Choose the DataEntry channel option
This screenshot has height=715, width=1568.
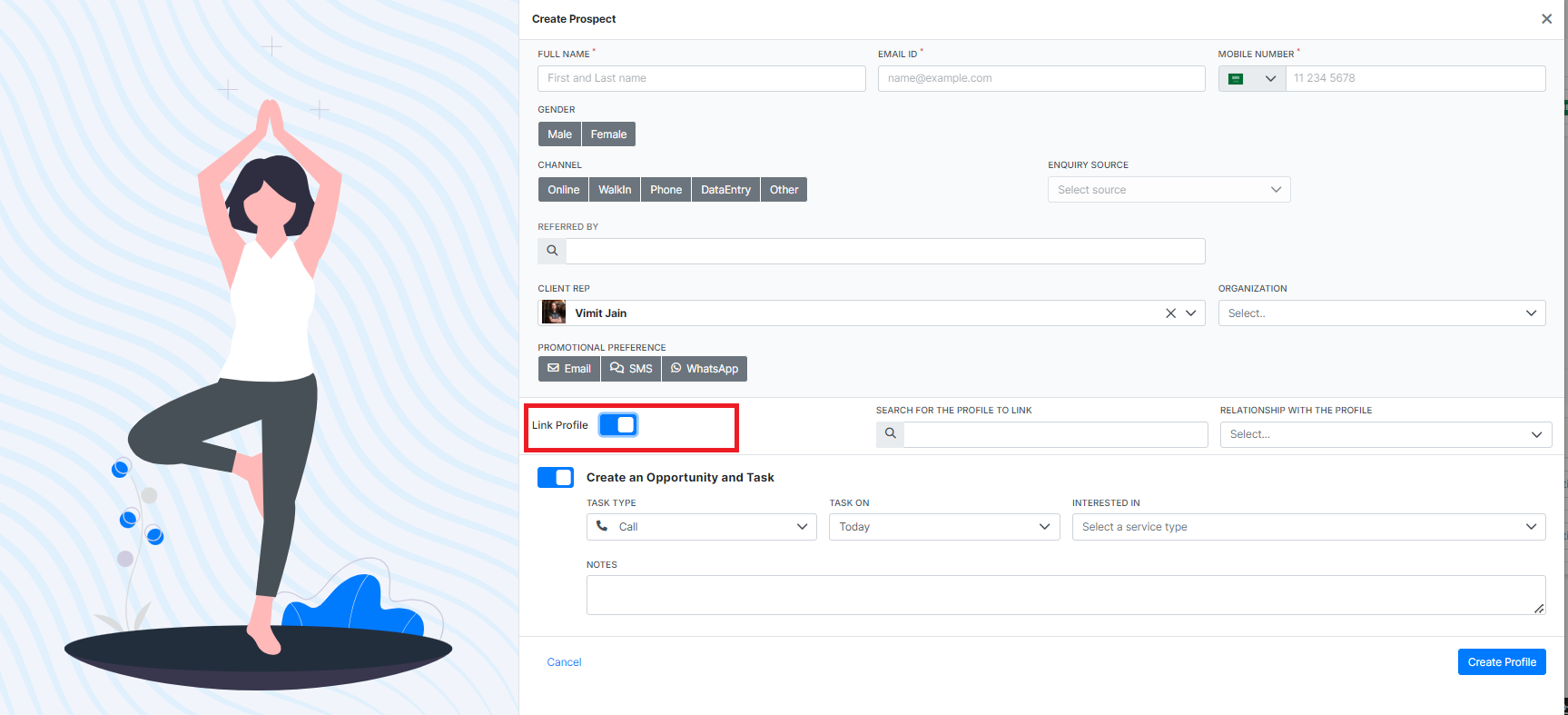725,190
